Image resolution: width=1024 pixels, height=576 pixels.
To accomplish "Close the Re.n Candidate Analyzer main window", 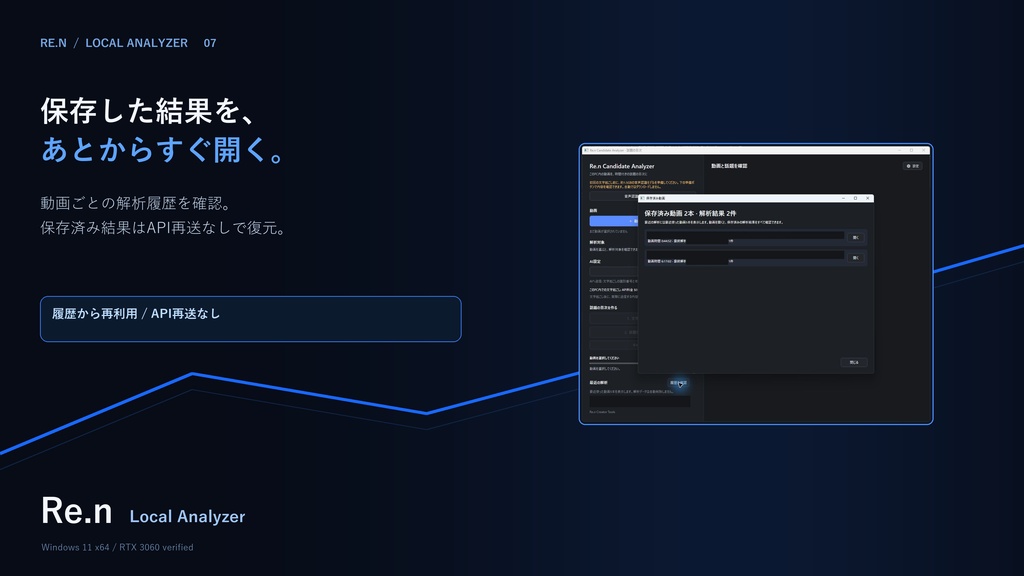I will (x=924, y=150).
